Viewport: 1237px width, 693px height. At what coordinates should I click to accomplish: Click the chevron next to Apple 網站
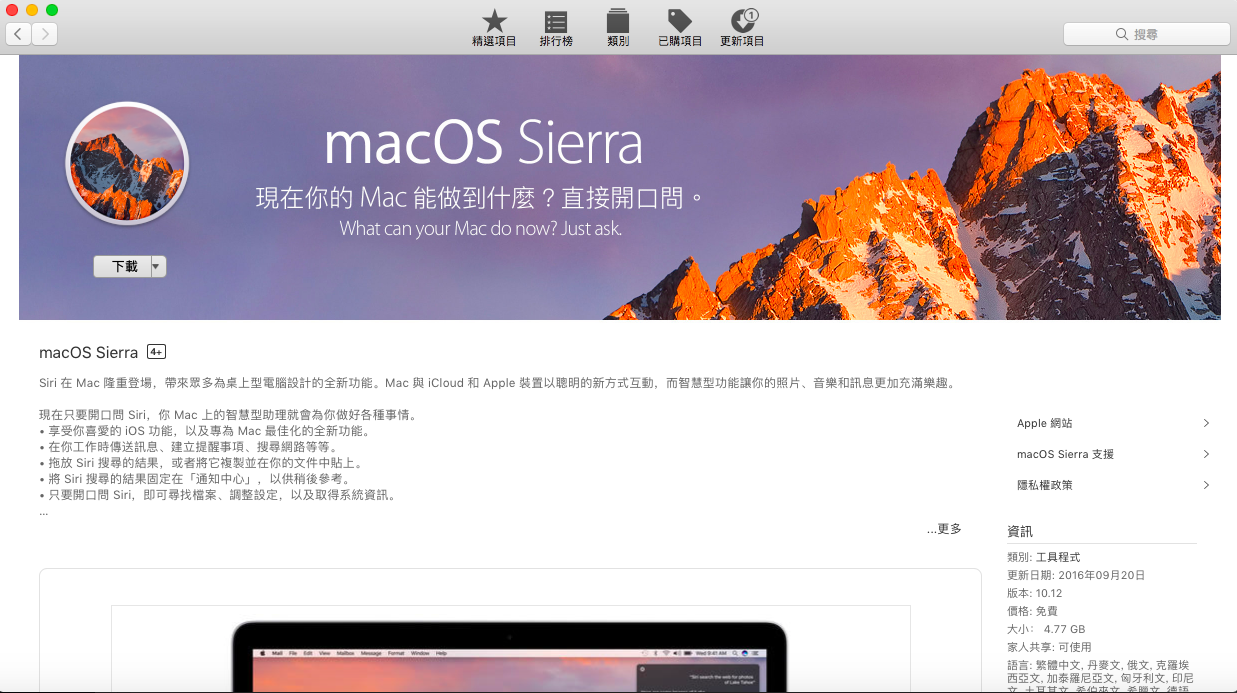pyautogui.click(x=1206, y=423)
